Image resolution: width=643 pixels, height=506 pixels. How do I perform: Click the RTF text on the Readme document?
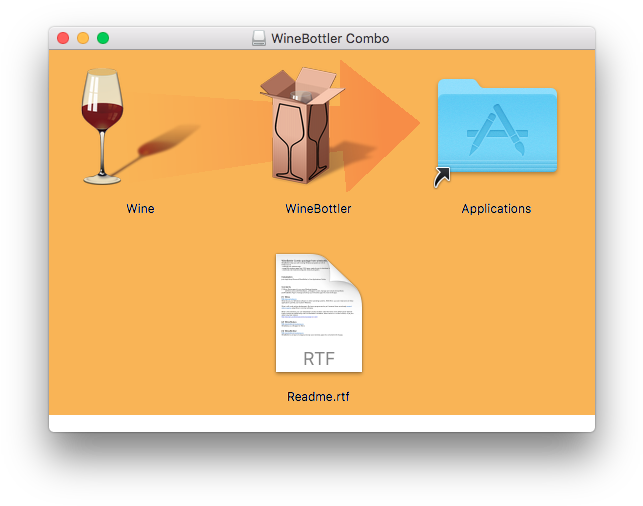[318, 358]
